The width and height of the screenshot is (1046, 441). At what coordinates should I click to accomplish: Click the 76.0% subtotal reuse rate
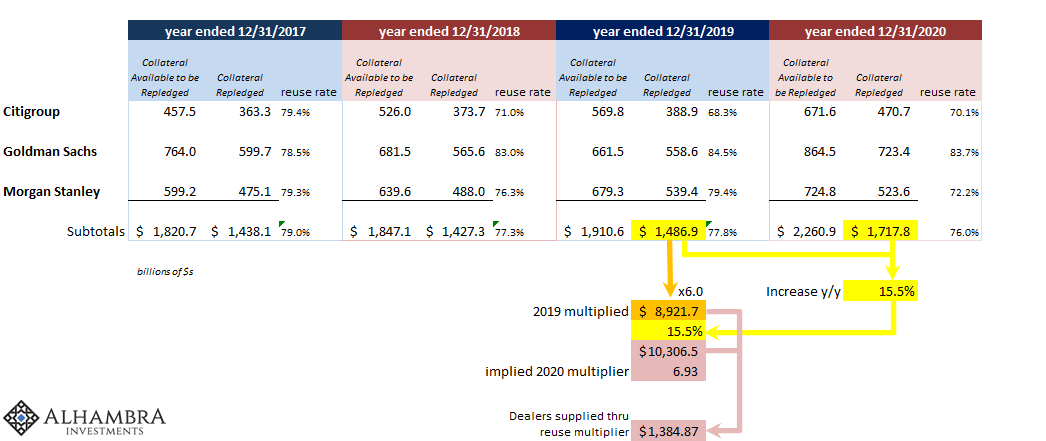pos(965,233)
